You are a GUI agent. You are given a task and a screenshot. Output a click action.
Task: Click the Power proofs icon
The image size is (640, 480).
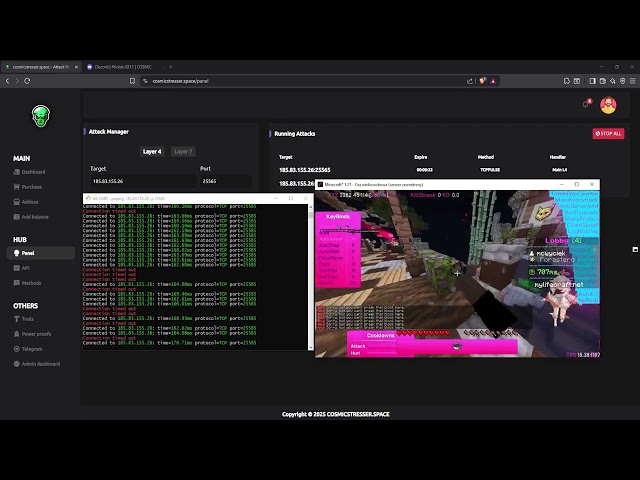pyautogui.click(x=16, y=334)
